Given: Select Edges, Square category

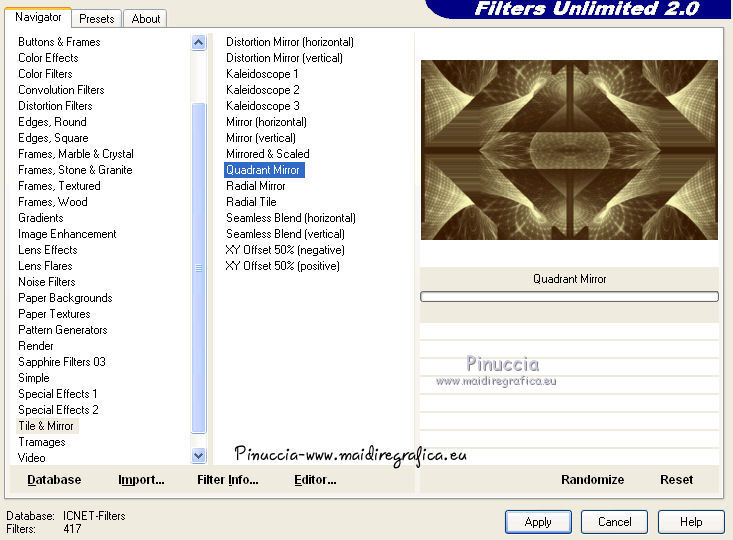Looking at the screenshot, I should (53, 138).
